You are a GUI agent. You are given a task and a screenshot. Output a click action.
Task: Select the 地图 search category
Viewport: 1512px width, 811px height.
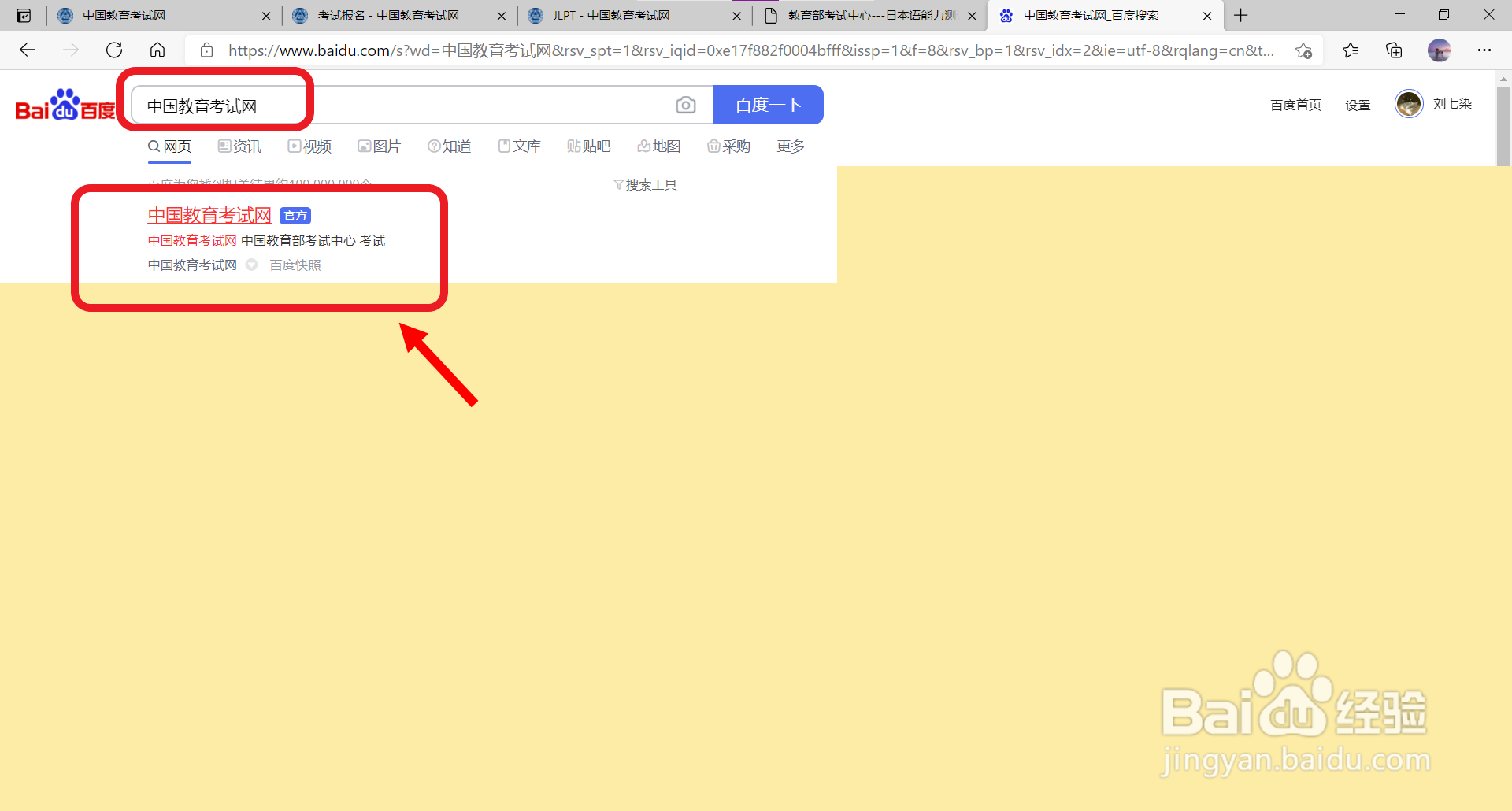point(658,146)
